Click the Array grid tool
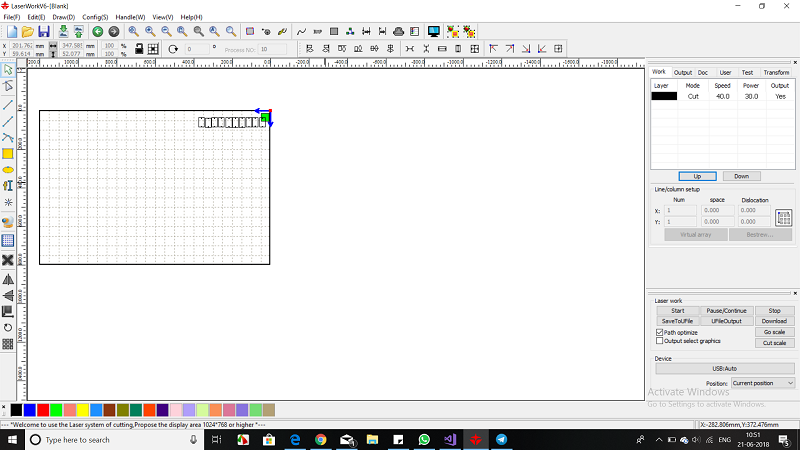The width and height of the screenshot is (800, 450). click(x=8, y=344)
